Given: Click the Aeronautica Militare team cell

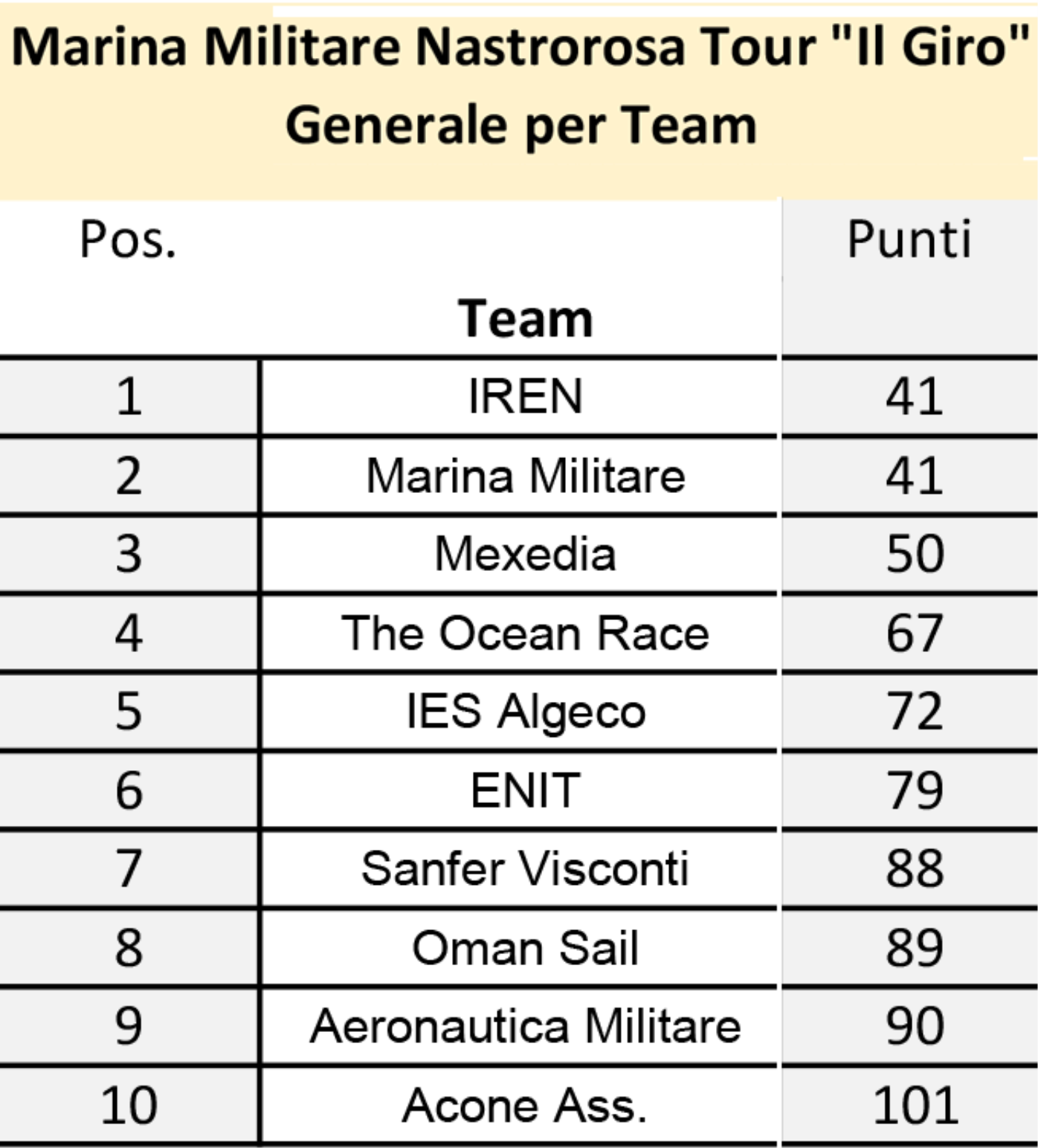Looking at the screenshot, I should click(x=520, y=1027).
